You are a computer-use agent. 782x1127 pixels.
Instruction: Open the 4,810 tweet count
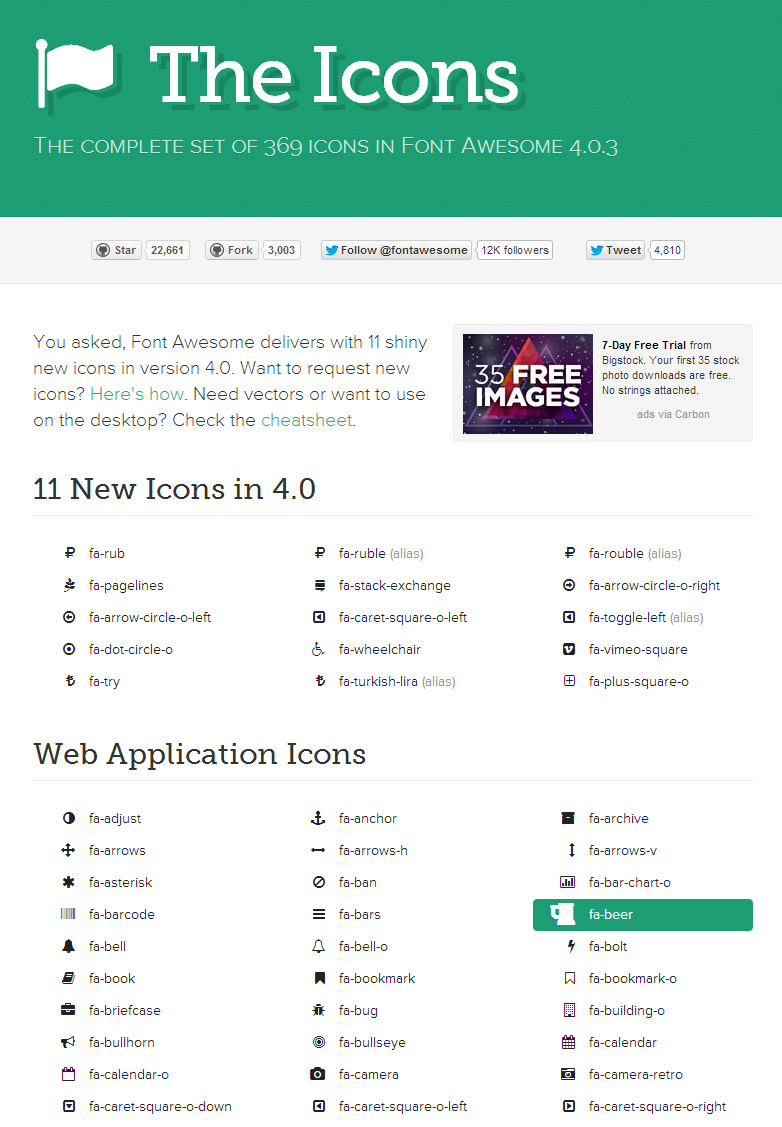(667, 250)
